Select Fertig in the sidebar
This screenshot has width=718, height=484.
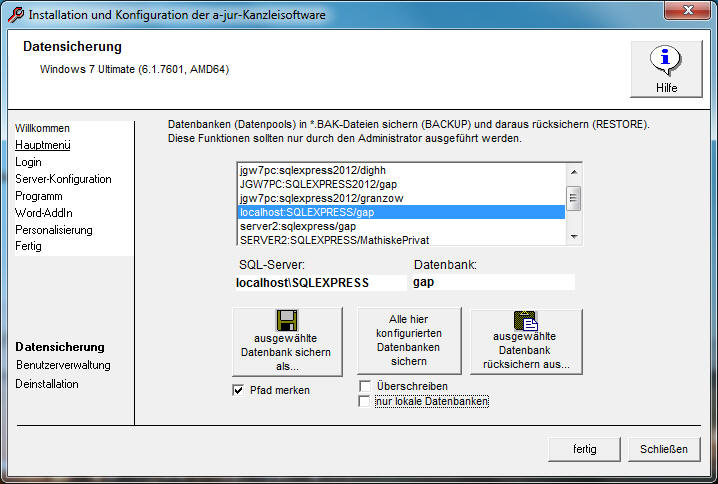[x=28, y=246]
